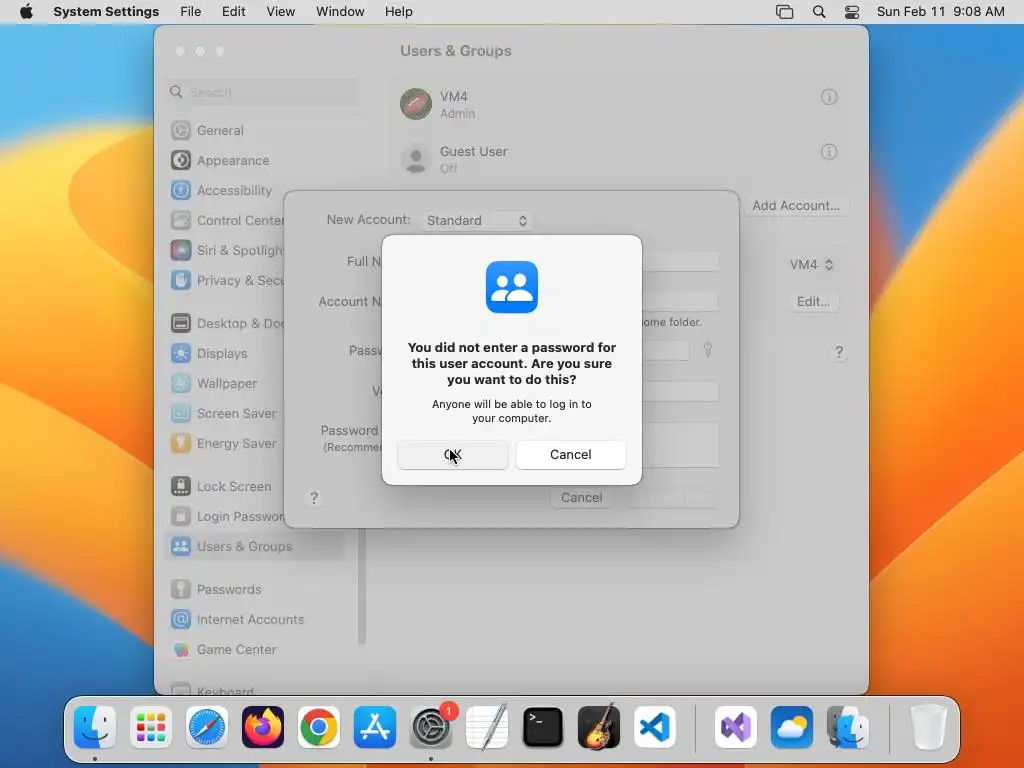Screen dimensions: 1024x768
Task: Open the Window menu
Action: pos(340,12)
